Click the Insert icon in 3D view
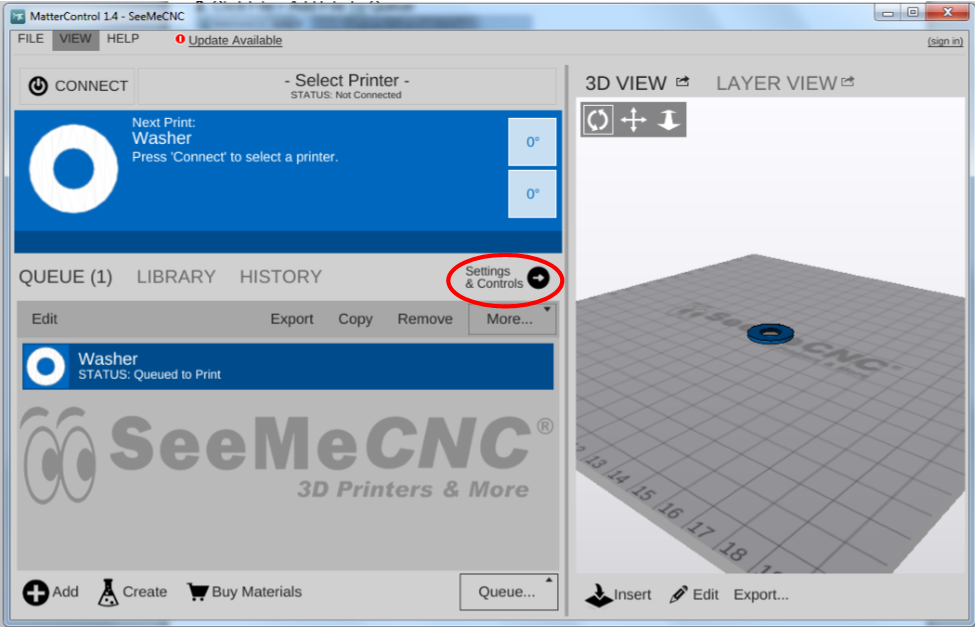Screen dimensions: 976x628 (x=598, y=594)
